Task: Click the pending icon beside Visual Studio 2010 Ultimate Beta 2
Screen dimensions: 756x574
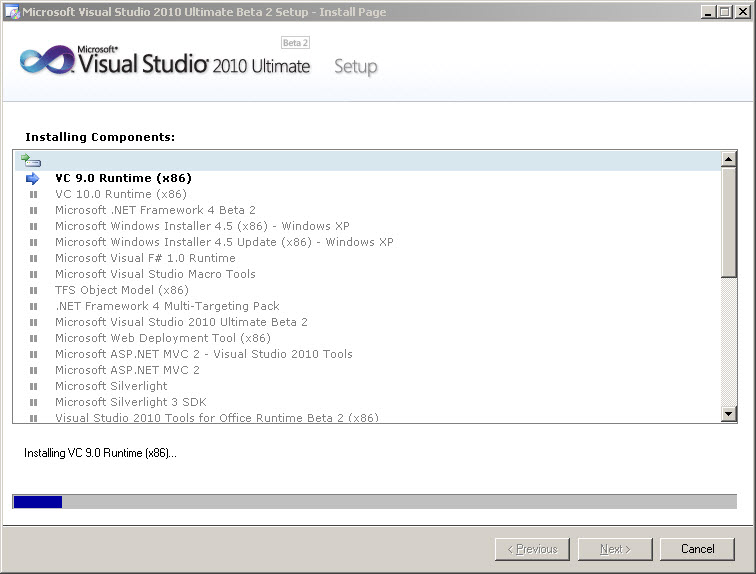Action: coord(33,322)
